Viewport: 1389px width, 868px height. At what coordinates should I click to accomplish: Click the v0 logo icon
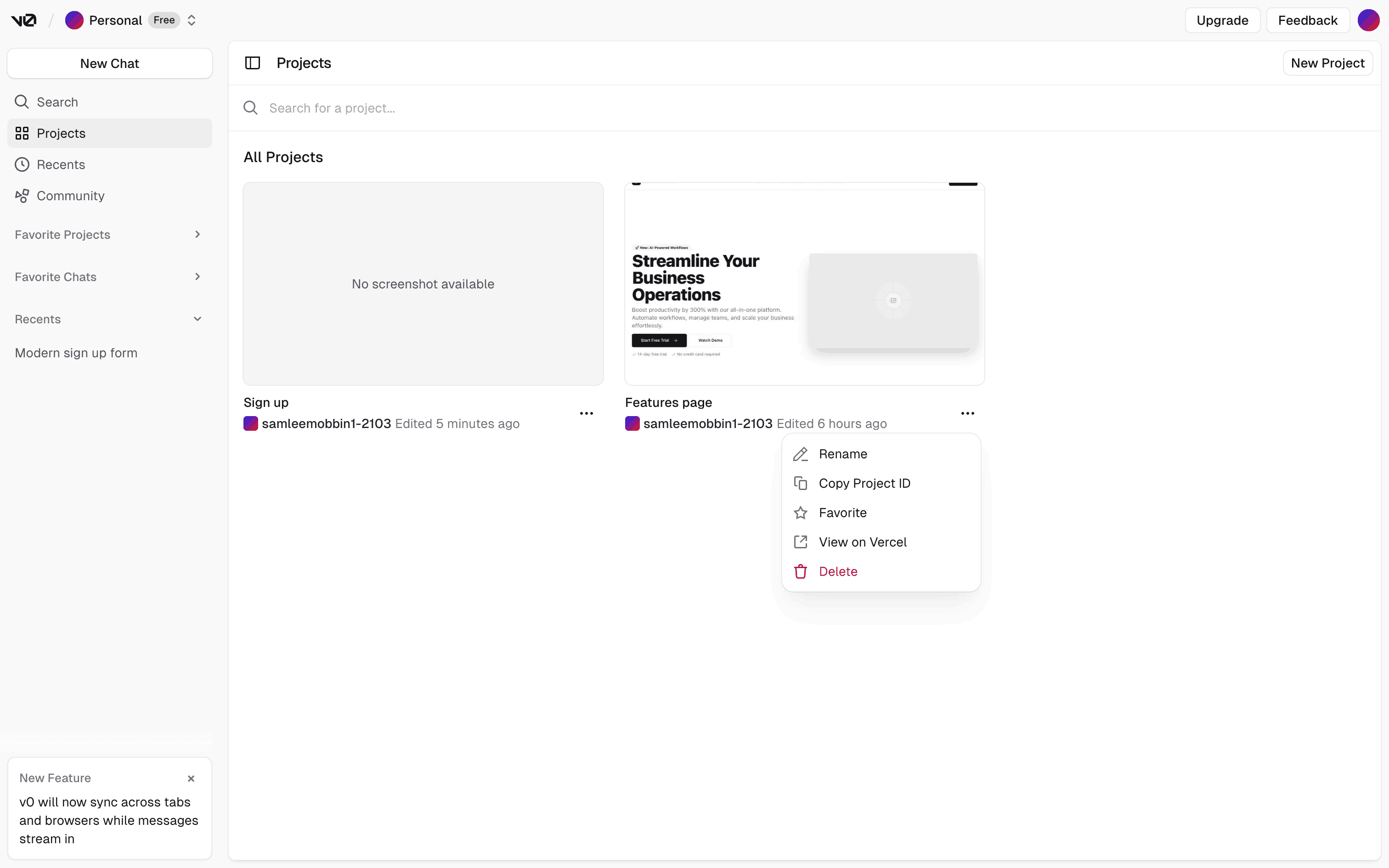point(23,21)
